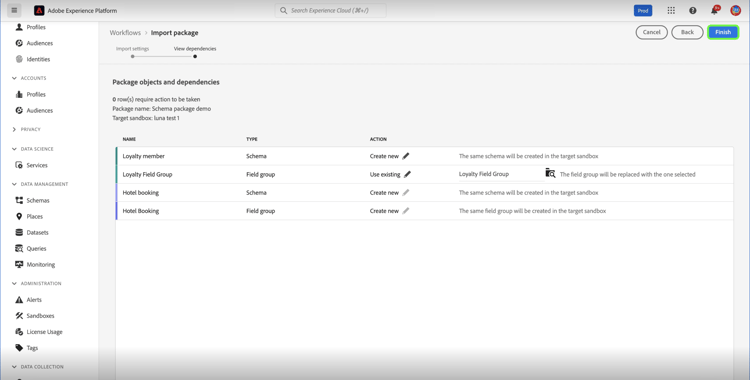Select the Import settings step marker
The height and width of the screenshot is (380, 750).
132,56
